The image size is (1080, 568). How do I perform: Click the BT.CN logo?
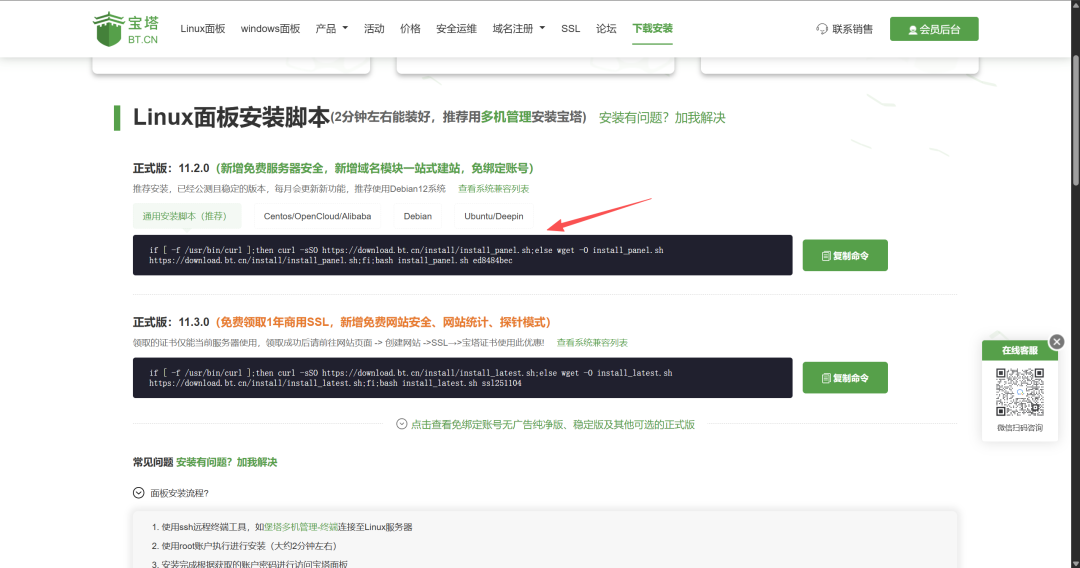point(125,29)
